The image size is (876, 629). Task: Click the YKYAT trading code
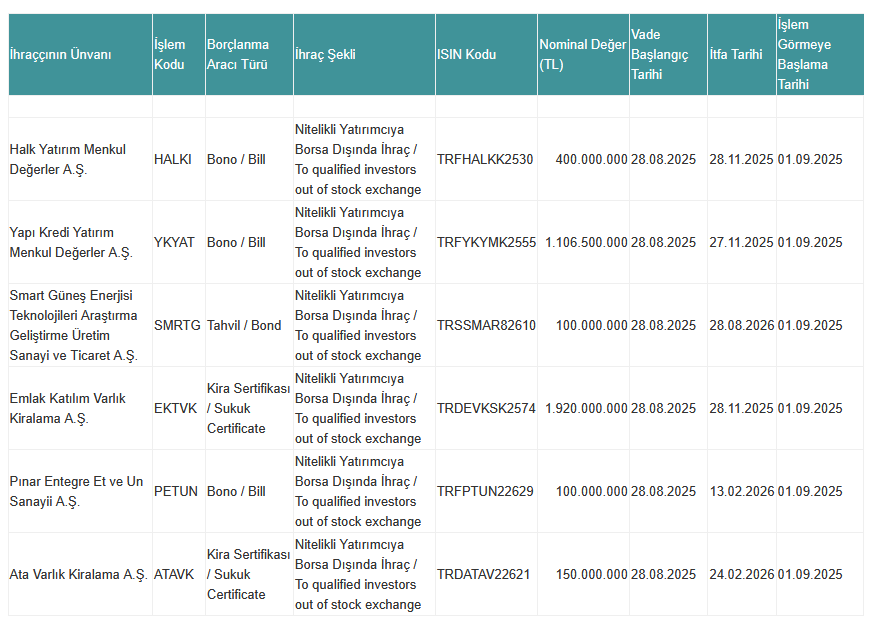(174, 242)
